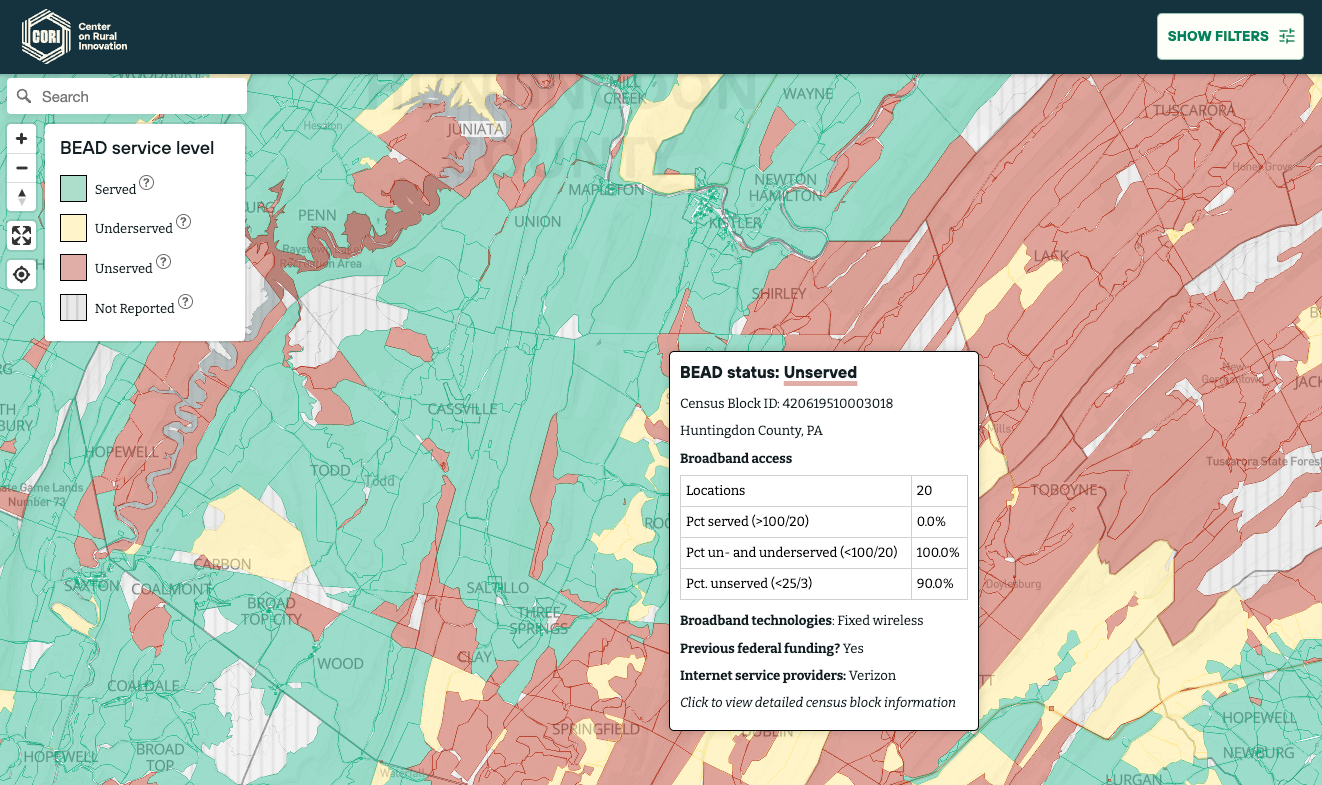Locate my position with geolocate icon
The width and height of the screenshot is (1322, 785).
pyautogui.click(x=22, y=274)
